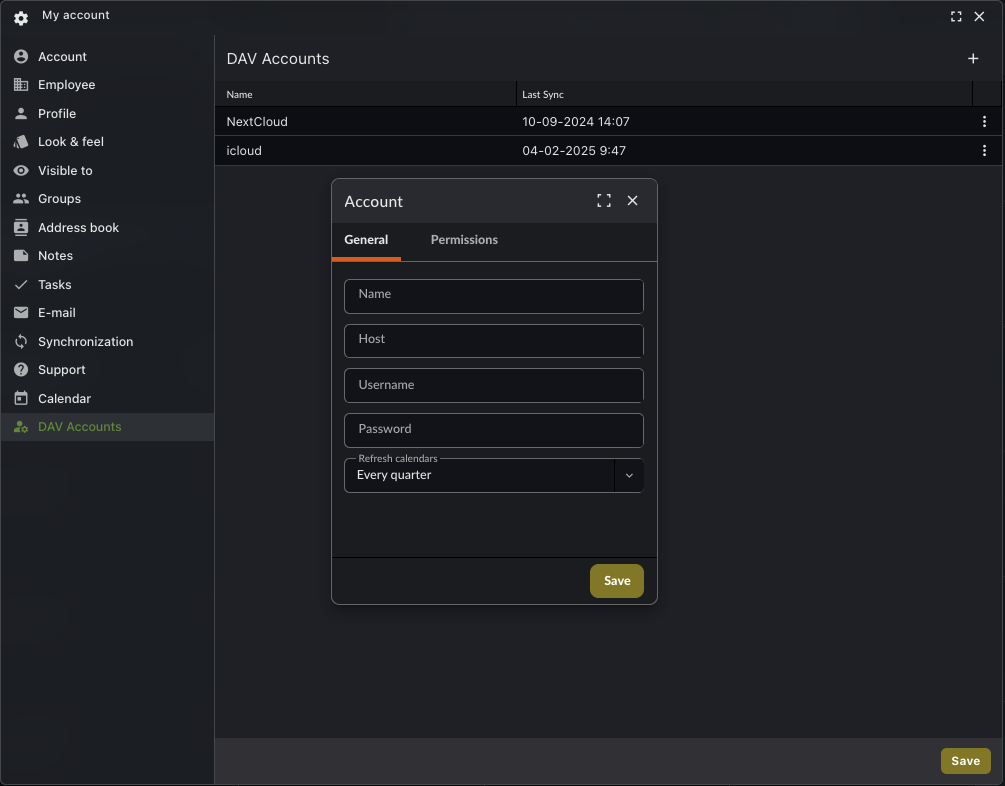Click the Notes icon in sidebar

tap(21, 256)
